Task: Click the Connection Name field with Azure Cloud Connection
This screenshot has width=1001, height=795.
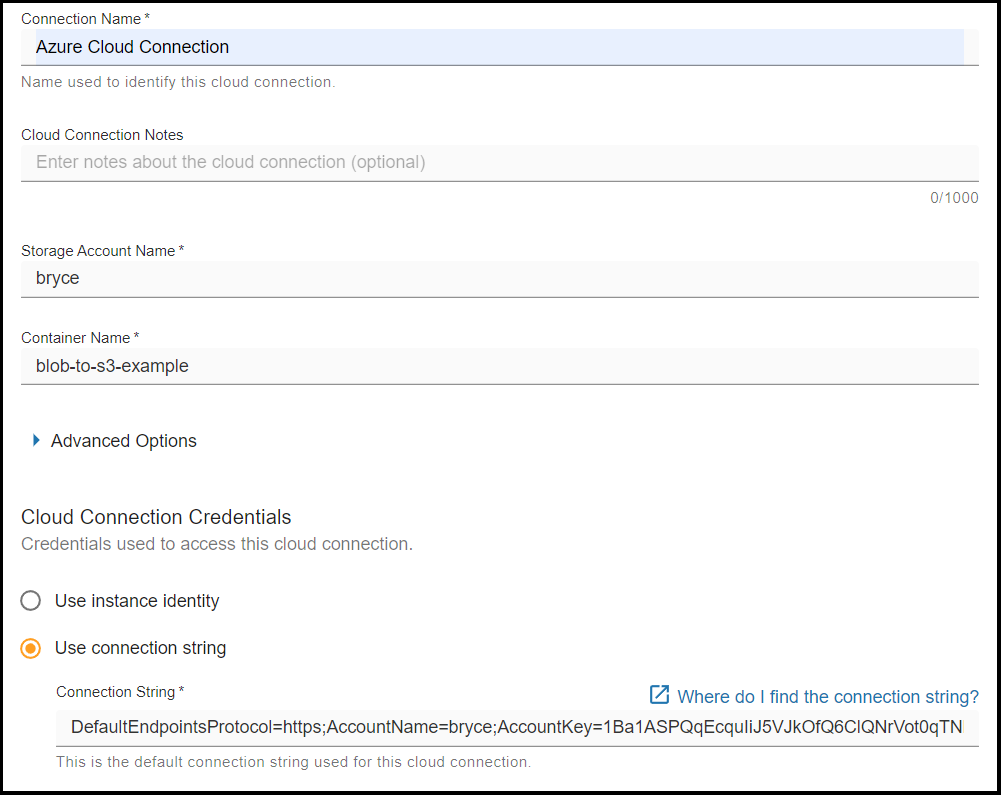Action: click(499, 47)
